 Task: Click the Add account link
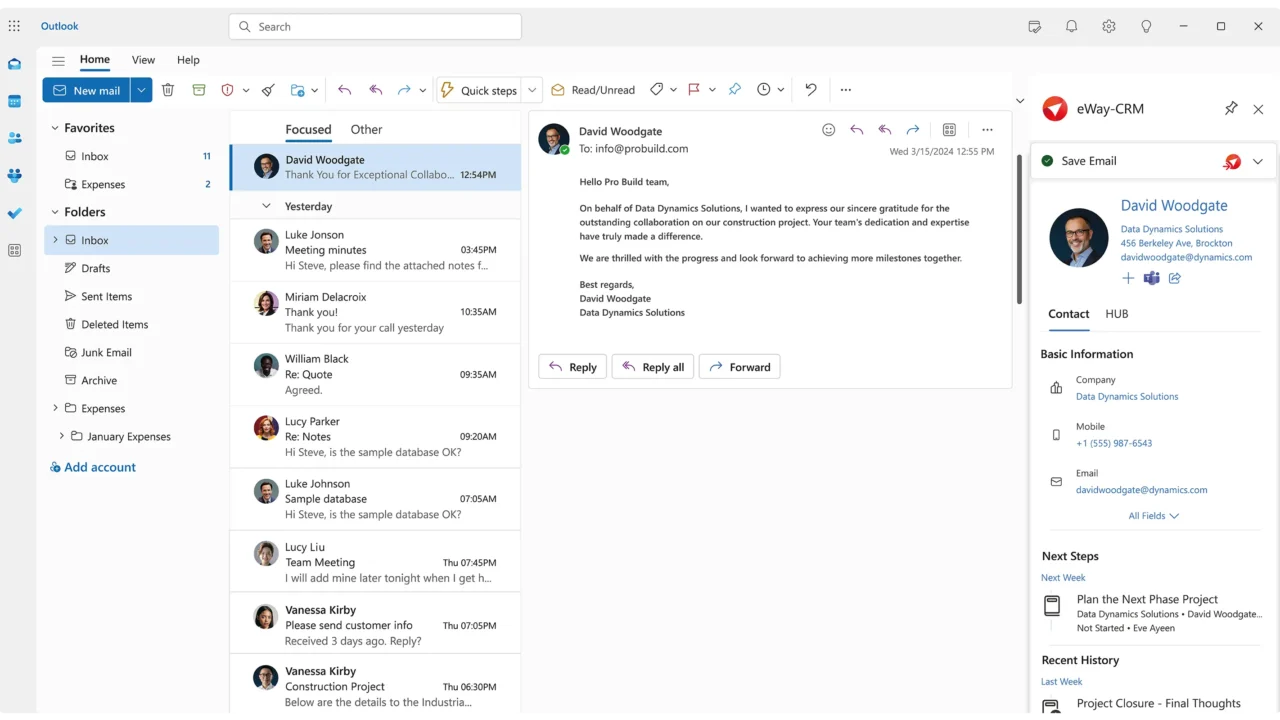93,467
